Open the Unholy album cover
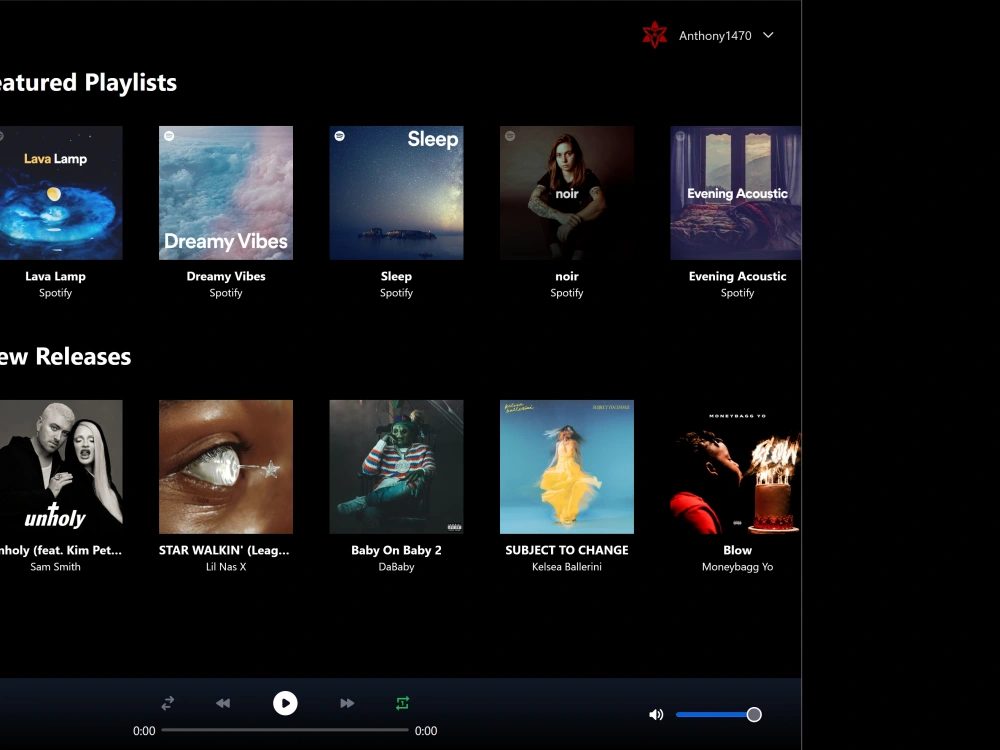The width and height of the screenshot is (1000, 750). click(61, 467)
